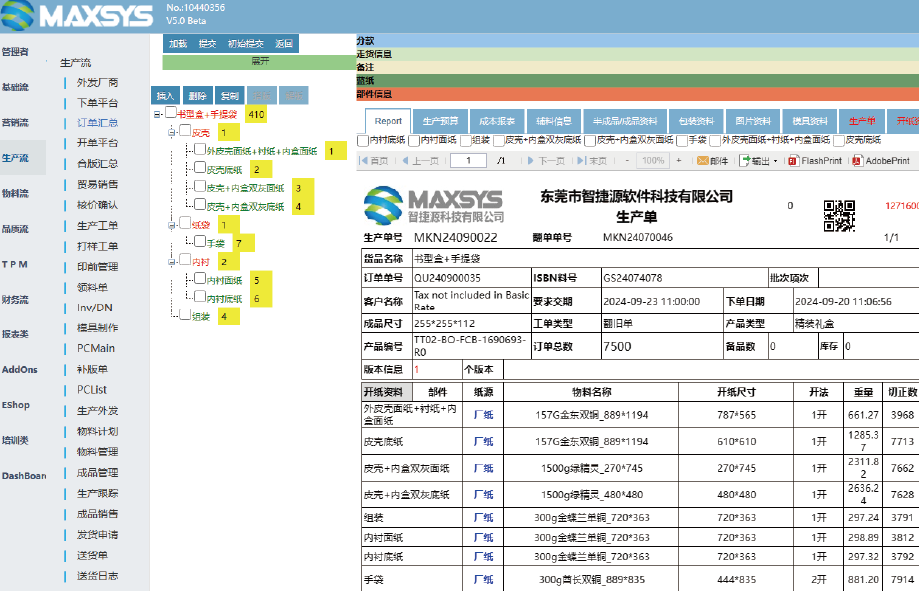Select 物料流 in the left module sidebar
The width and height of the screenshot is (919, 591).
click(x=15, y=193)
